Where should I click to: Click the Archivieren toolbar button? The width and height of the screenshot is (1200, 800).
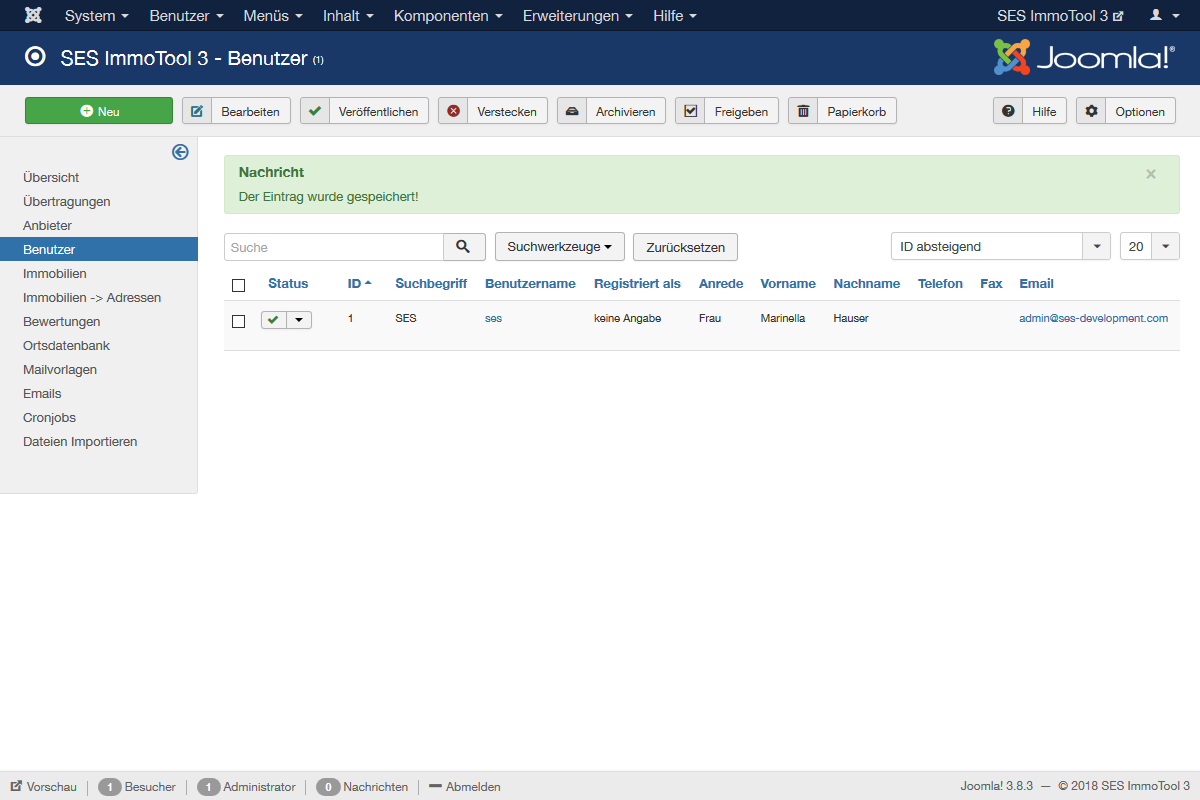click(x=611, y=111)
